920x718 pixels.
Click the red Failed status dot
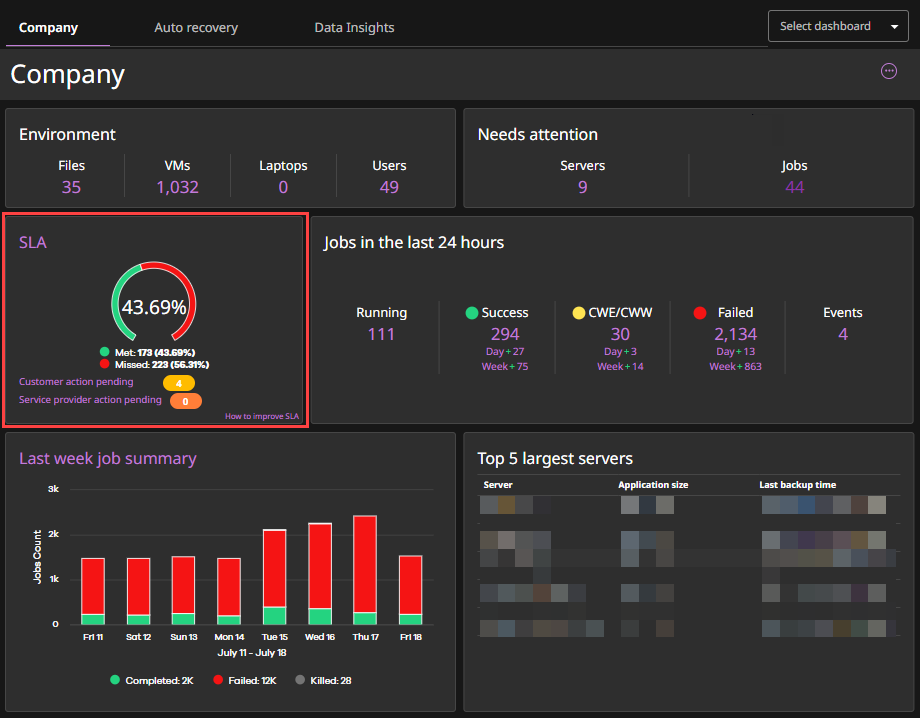(700, 312)
